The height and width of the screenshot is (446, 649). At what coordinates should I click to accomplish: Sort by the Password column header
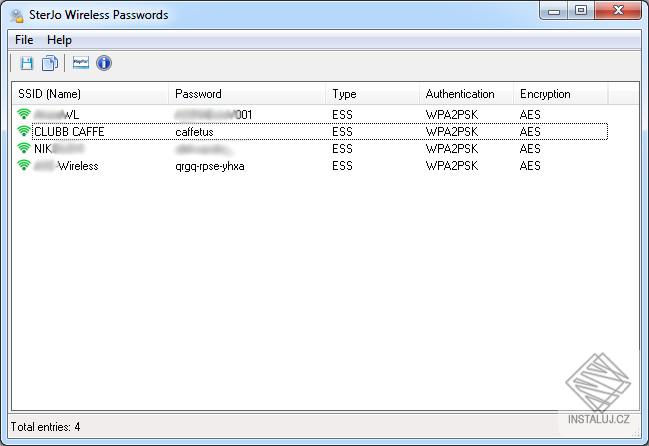pos(248,94)
